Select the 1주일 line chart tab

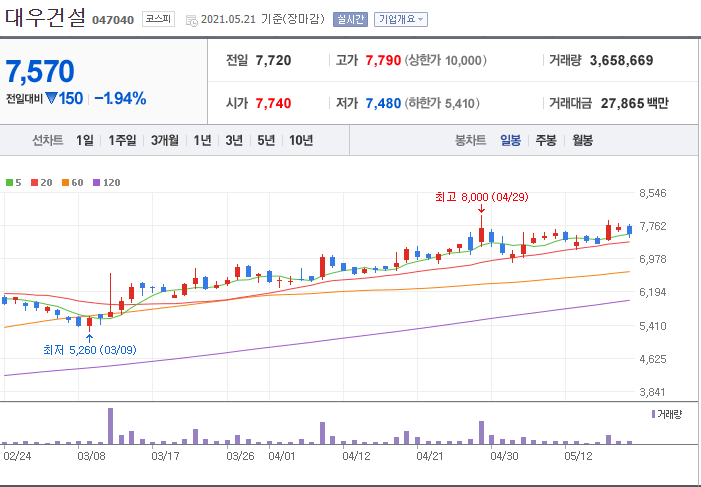click(x=122, y=140)
